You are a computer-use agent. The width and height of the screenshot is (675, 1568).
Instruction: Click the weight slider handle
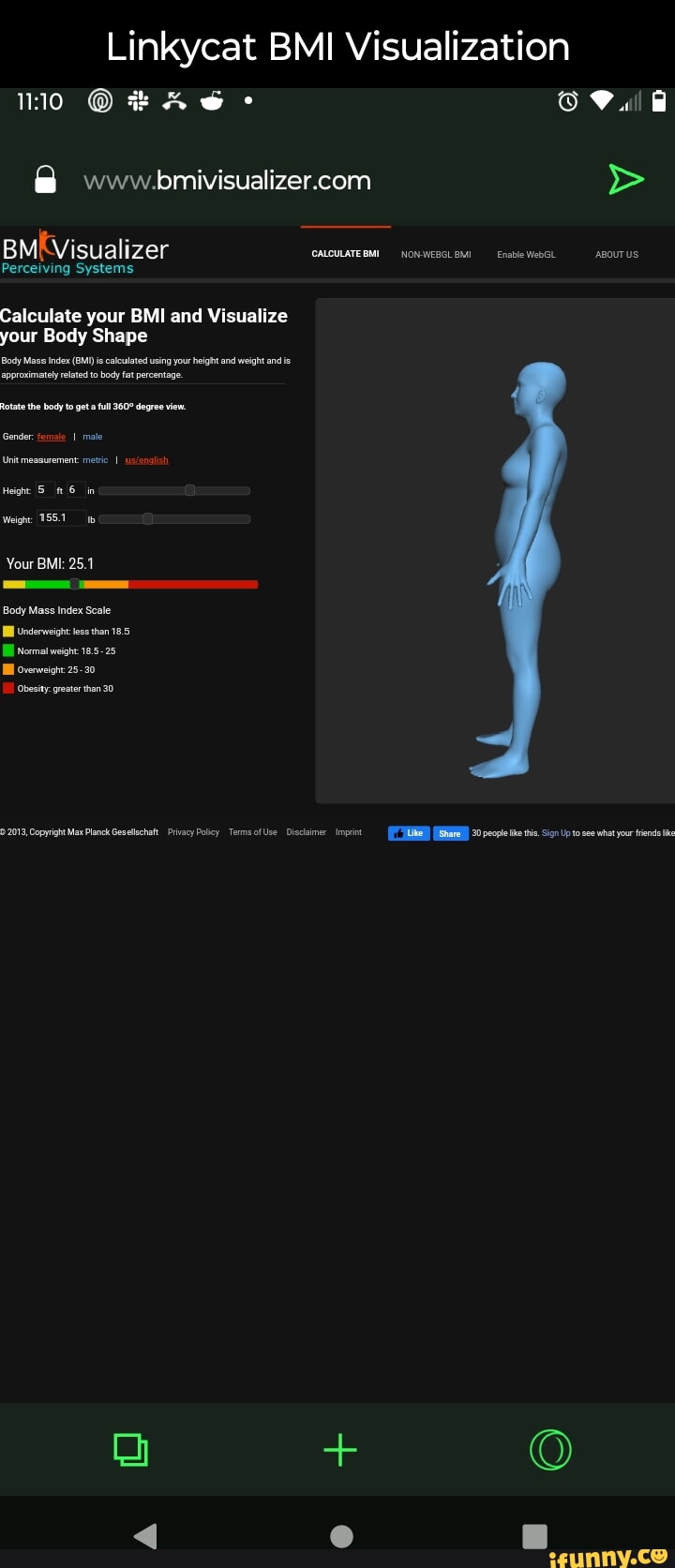(x=147, y=518)
